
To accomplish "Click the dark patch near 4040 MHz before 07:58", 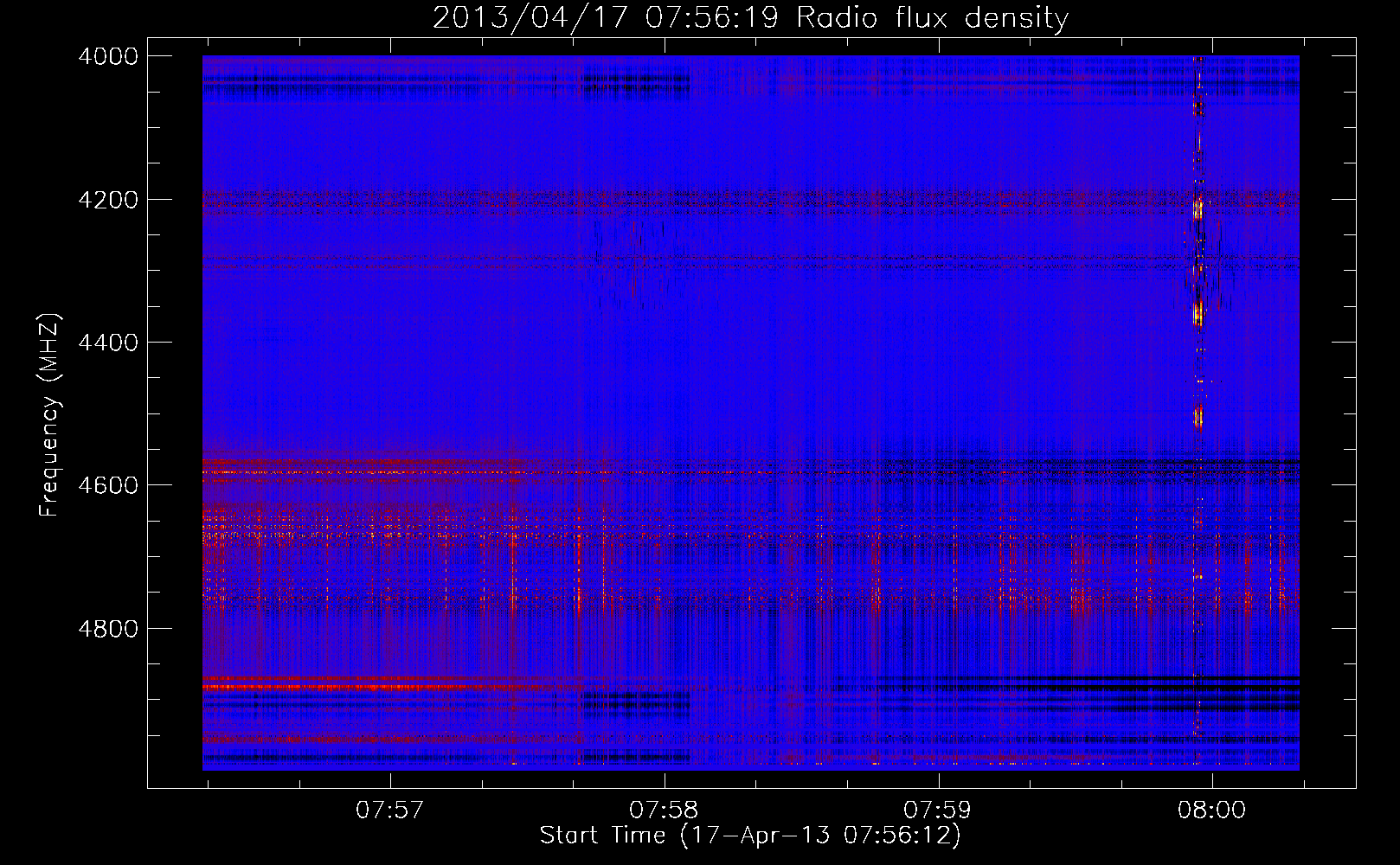I will 636,84.
